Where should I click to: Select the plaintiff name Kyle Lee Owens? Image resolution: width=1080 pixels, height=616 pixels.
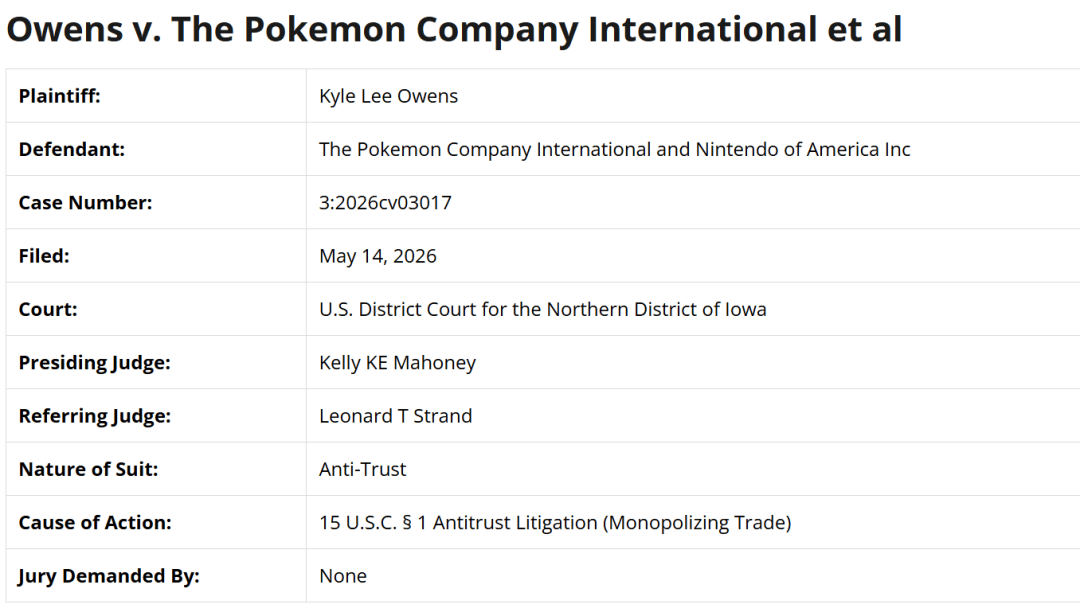pos(388,96)
